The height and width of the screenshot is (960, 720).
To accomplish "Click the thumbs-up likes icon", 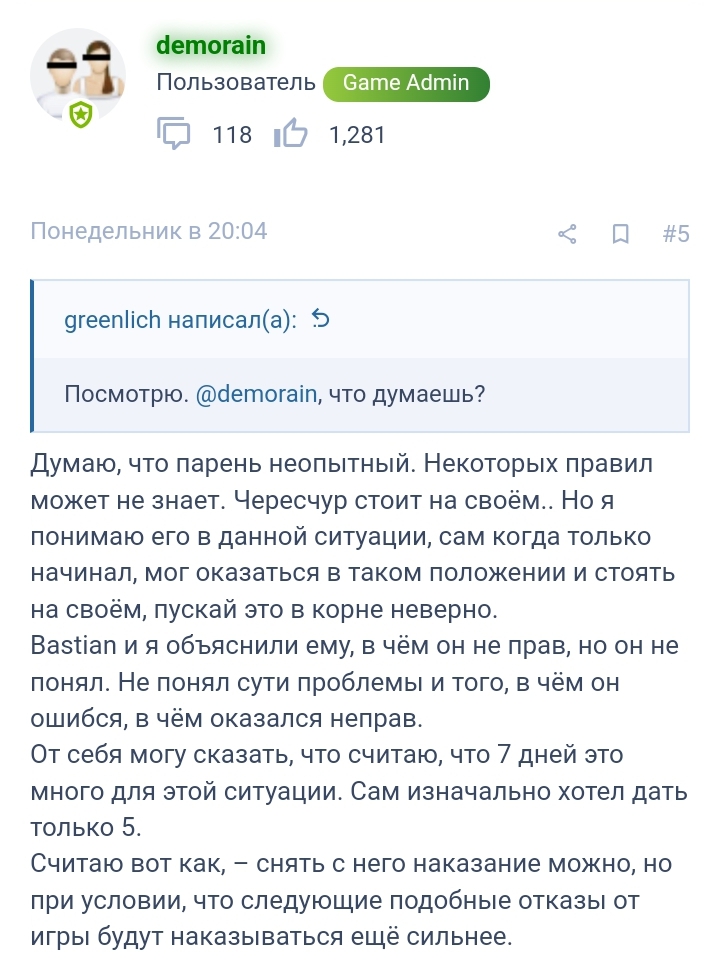I will tap(290, 134).
